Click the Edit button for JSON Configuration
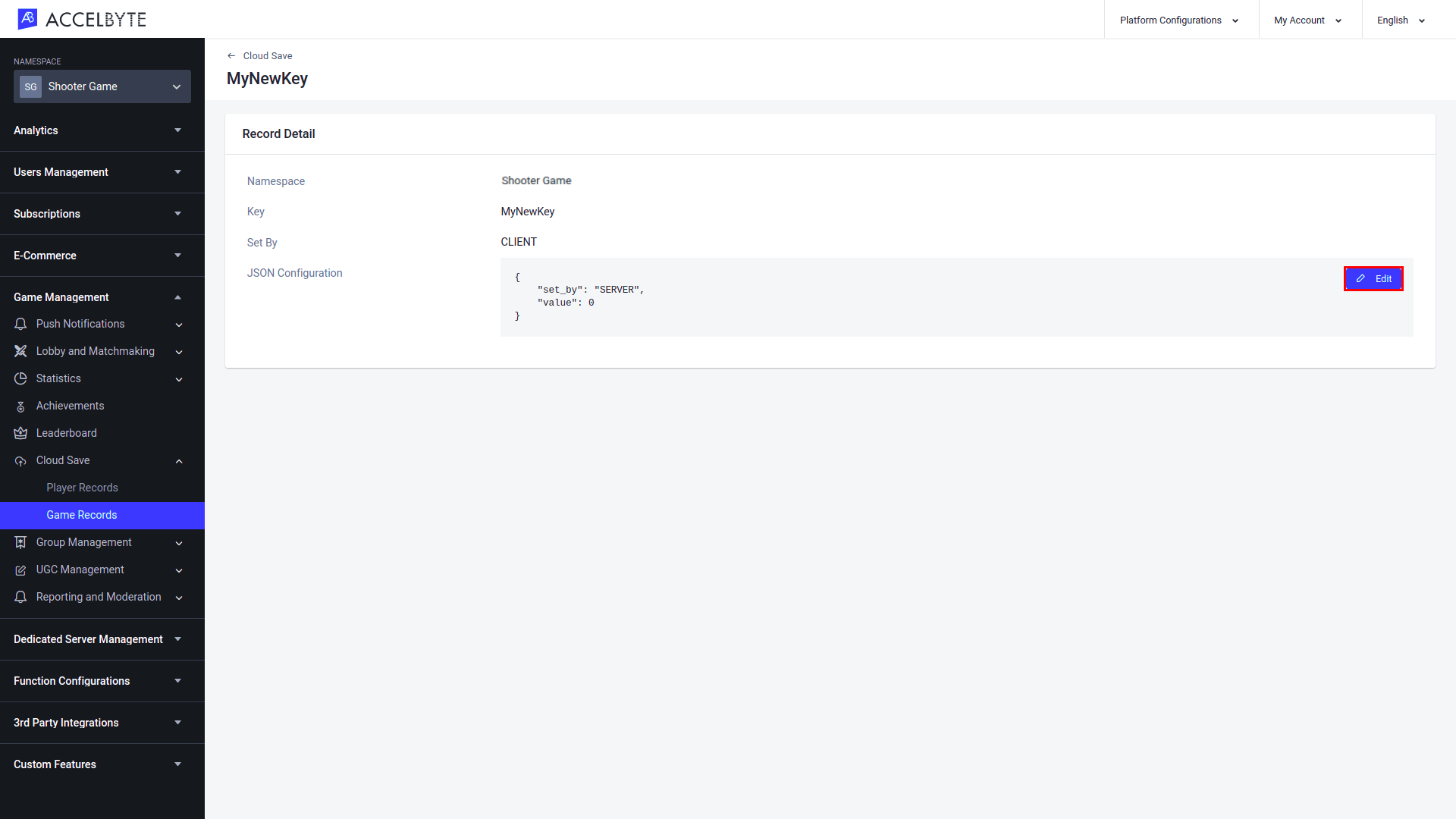This screenshot has height=819, width=1456. pos(1373,278)
